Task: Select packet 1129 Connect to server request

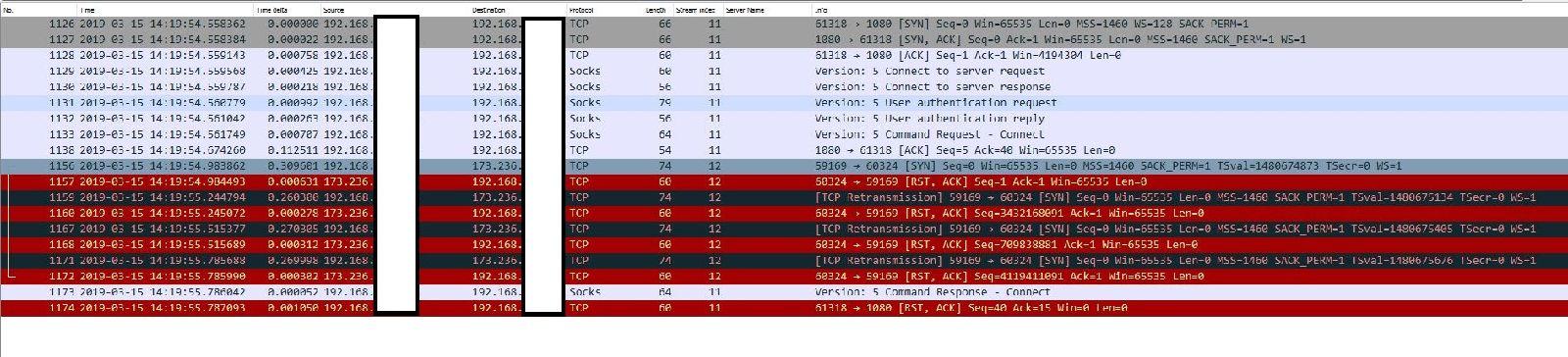Action: tap(784, 71)
